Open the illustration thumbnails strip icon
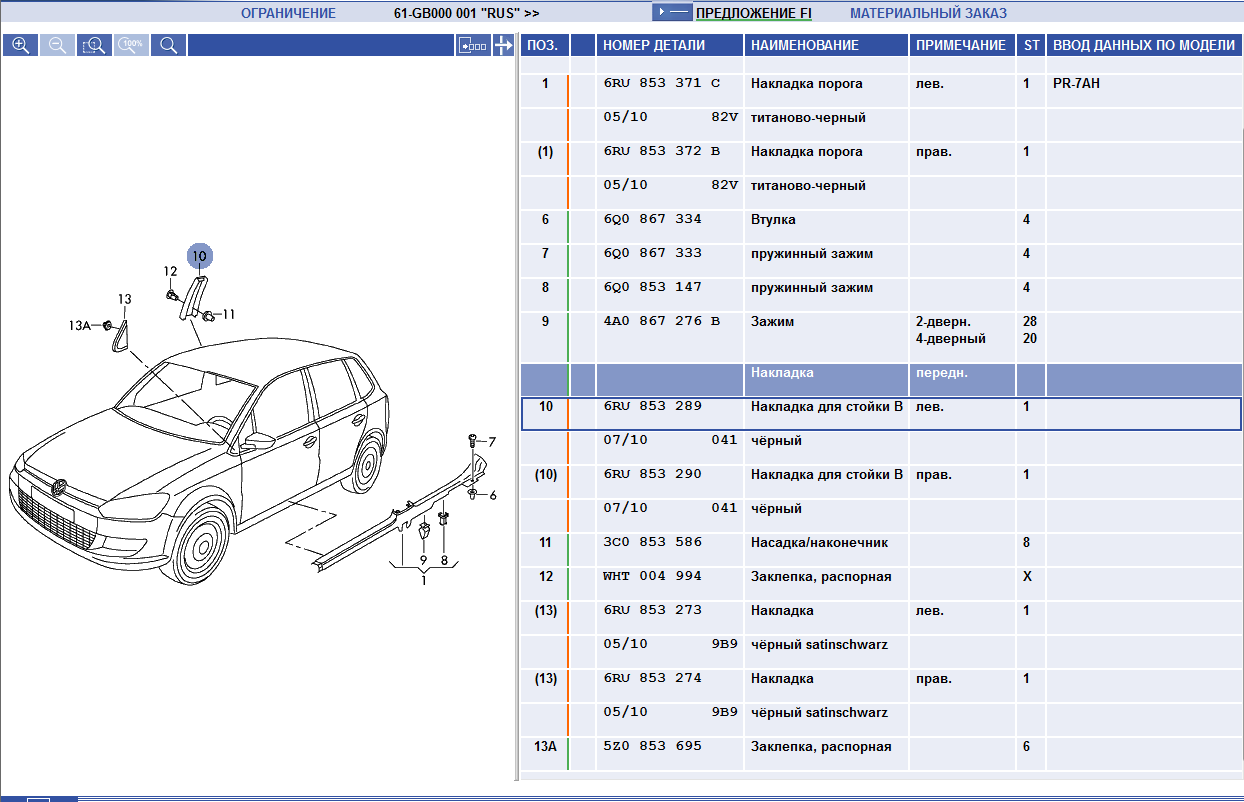This screenshot has height=802, width=1244. pos(471,45)
